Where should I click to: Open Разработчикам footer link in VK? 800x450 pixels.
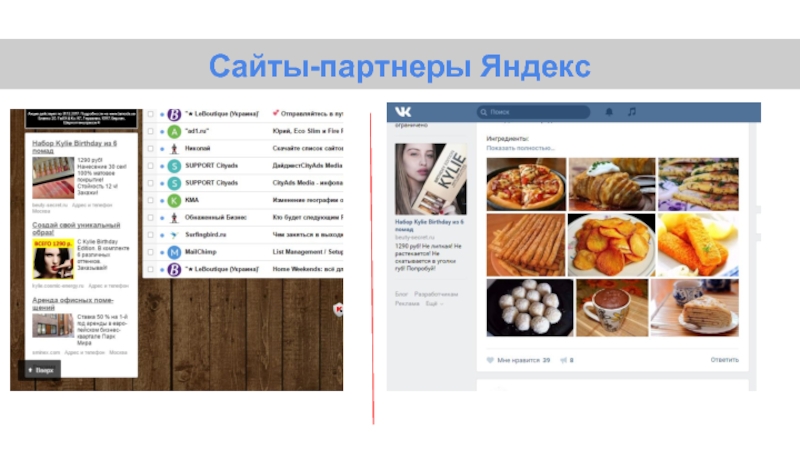point(436,294)
